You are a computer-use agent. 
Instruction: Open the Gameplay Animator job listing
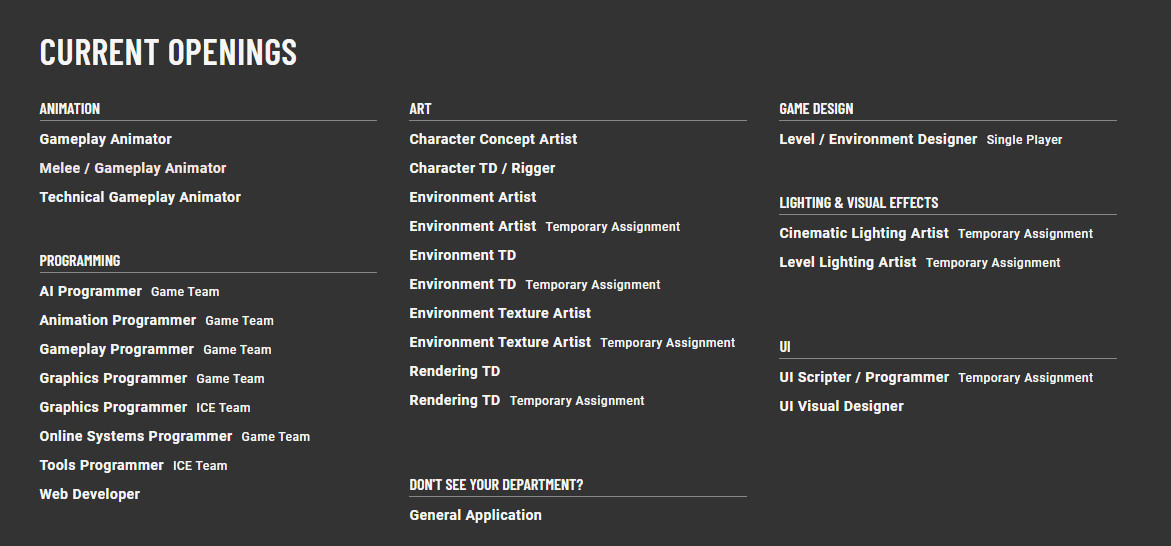(x=105, y=140)
